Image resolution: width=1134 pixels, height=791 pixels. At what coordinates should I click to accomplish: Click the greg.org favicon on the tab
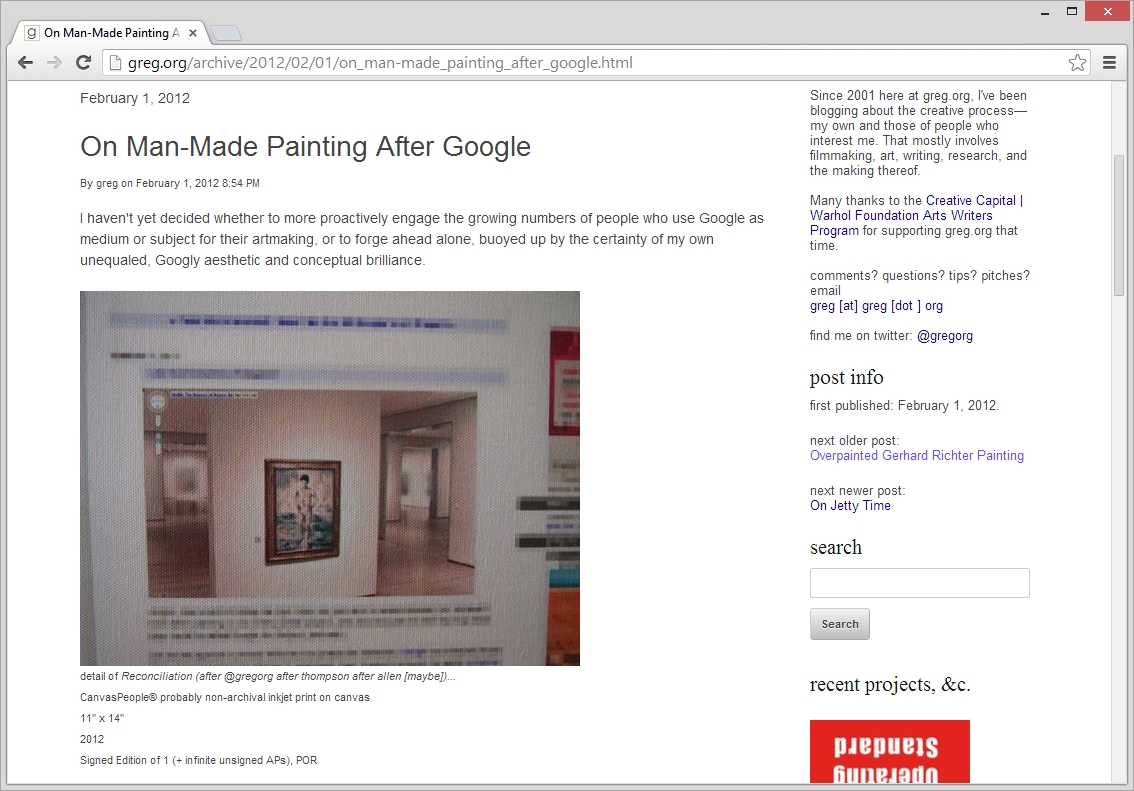pos(31,33)
